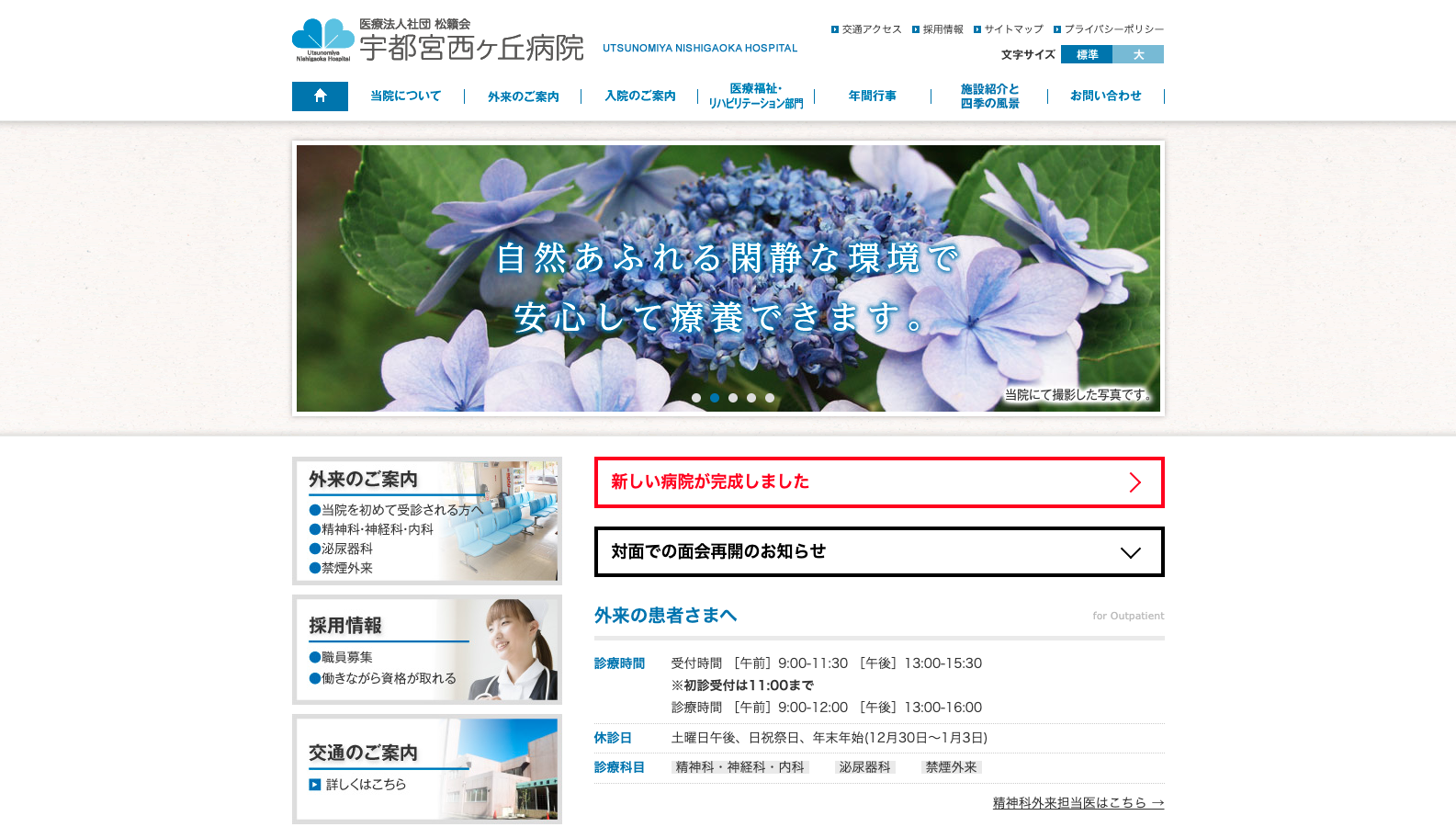
Task: Open the 施設紹介と四季の風景 menu
Action: (989, 96)
